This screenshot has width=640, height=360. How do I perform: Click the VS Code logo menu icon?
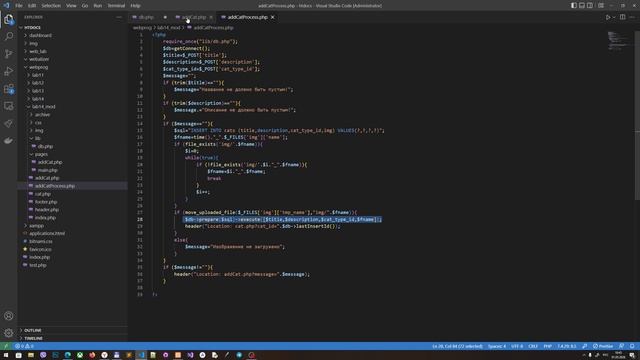(7, 6)
